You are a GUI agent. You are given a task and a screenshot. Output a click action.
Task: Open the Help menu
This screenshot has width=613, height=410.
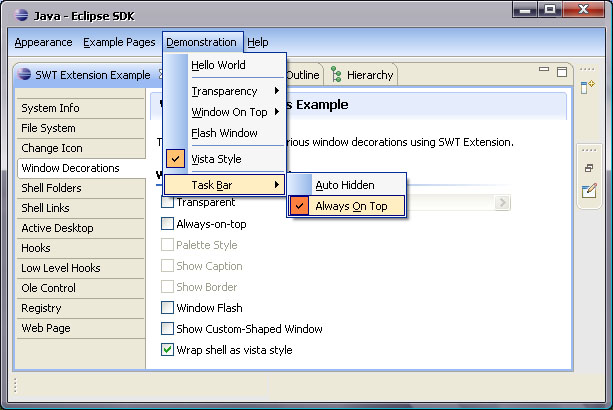[x=258, y=42]
